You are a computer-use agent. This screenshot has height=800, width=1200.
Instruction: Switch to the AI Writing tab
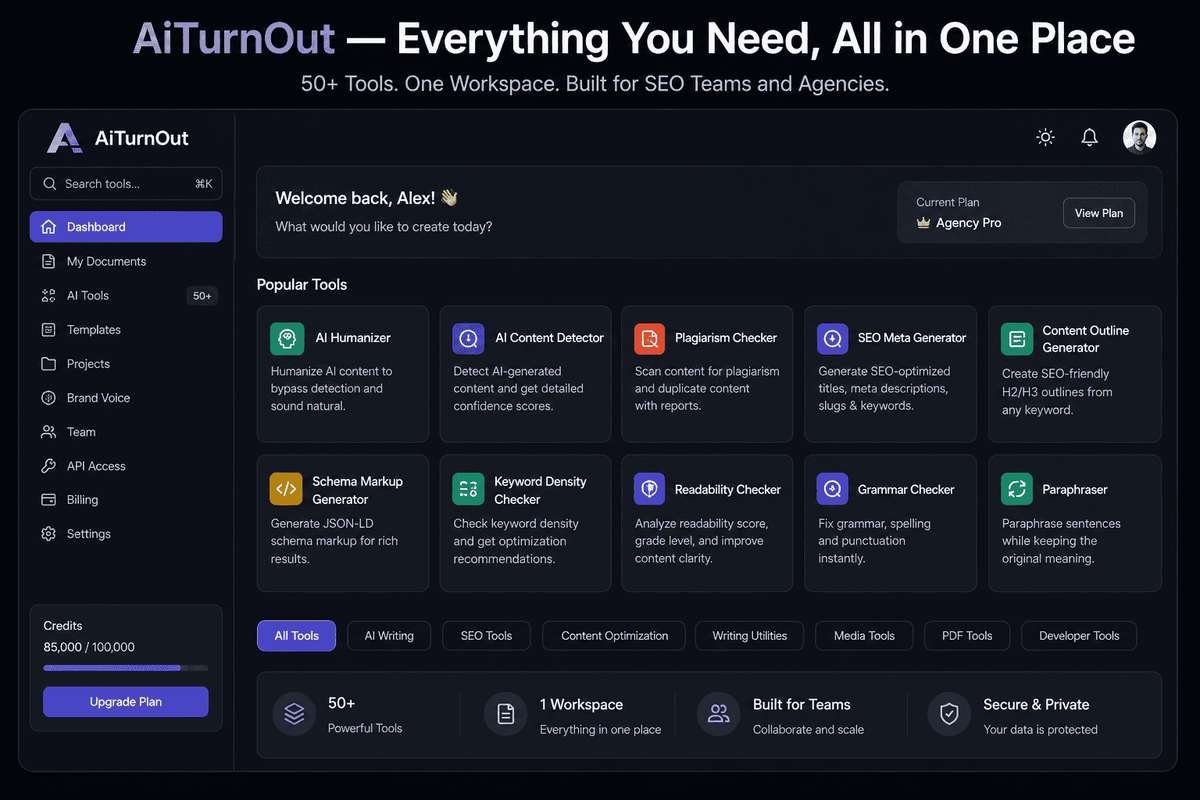[x=389, y=636]
